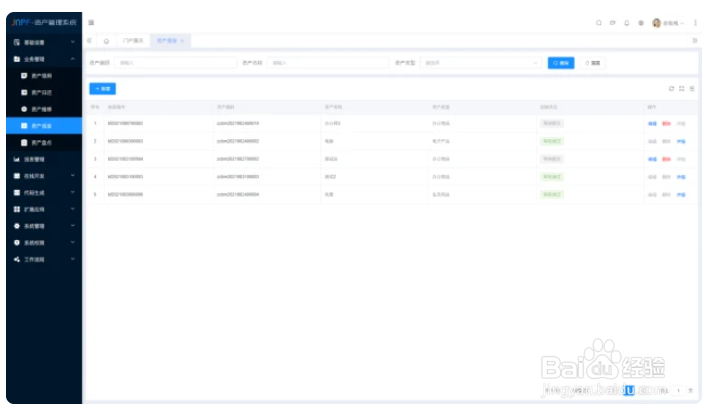Image resolution: width=705 pixels, height=414 pixels.
Task: Click the blue detail link in row 4
Action: point(681,177)
